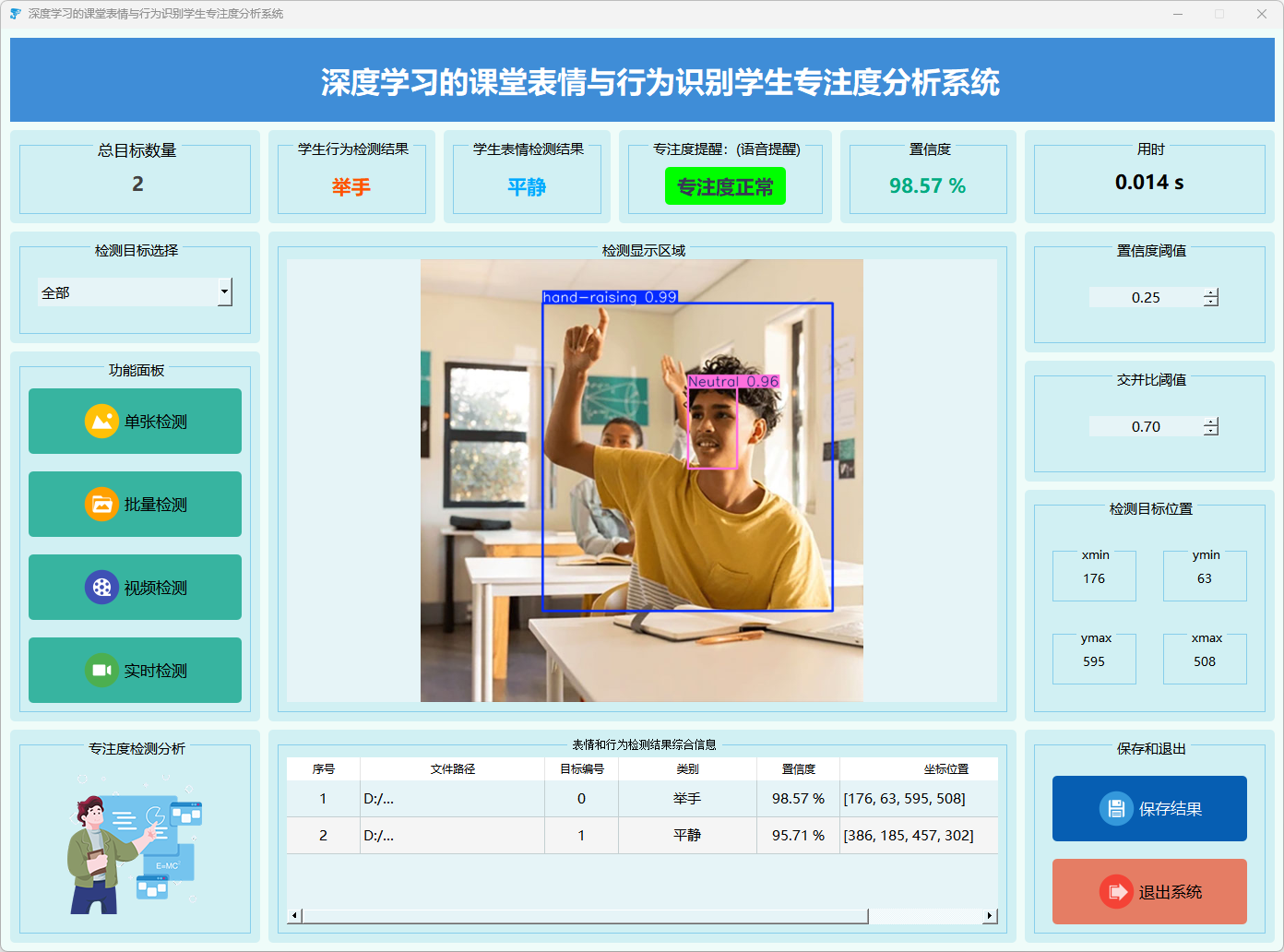
Task: Click the confidence threshold value field 0.25
Action: [1146, 298]
